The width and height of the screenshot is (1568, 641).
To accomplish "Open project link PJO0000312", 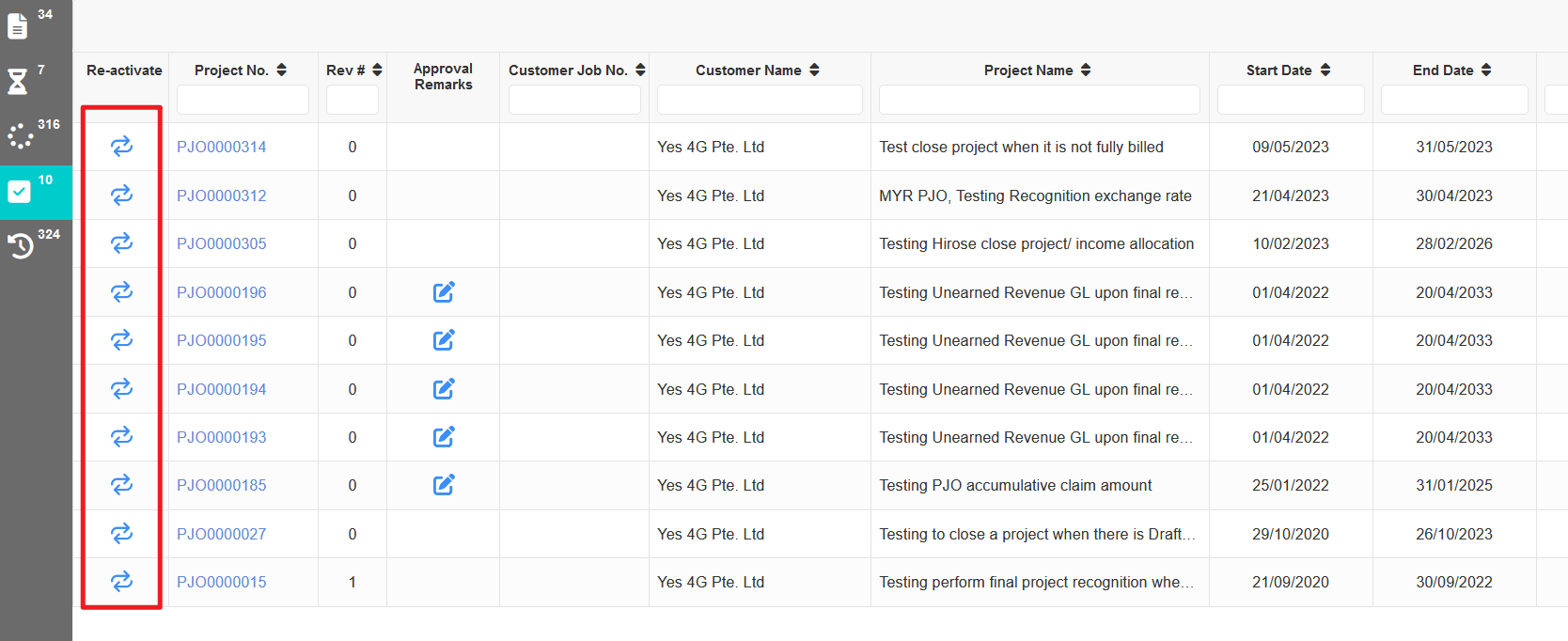I will (222, 195).
